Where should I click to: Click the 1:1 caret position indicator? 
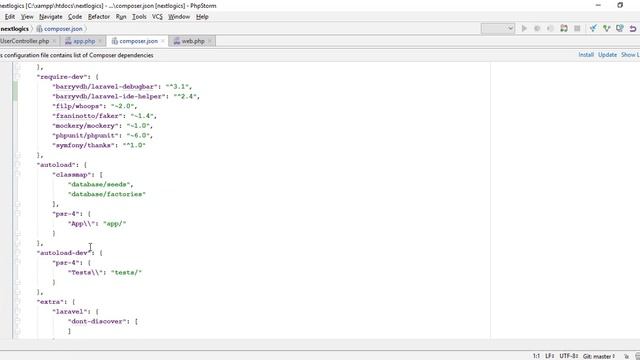[x=536, y=356]
